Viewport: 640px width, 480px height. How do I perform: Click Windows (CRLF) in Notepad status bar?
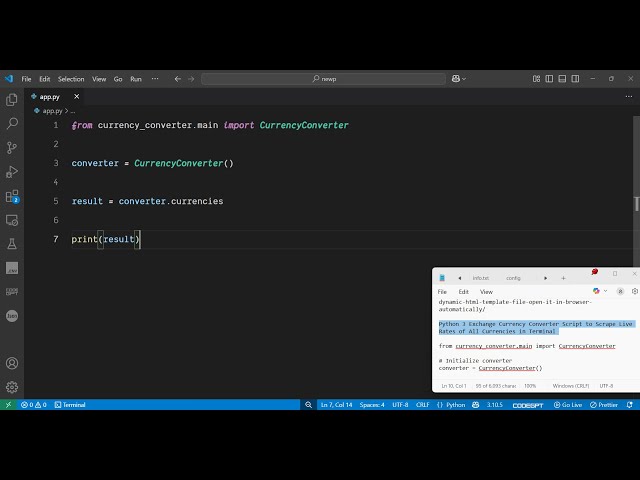[571, 386]
